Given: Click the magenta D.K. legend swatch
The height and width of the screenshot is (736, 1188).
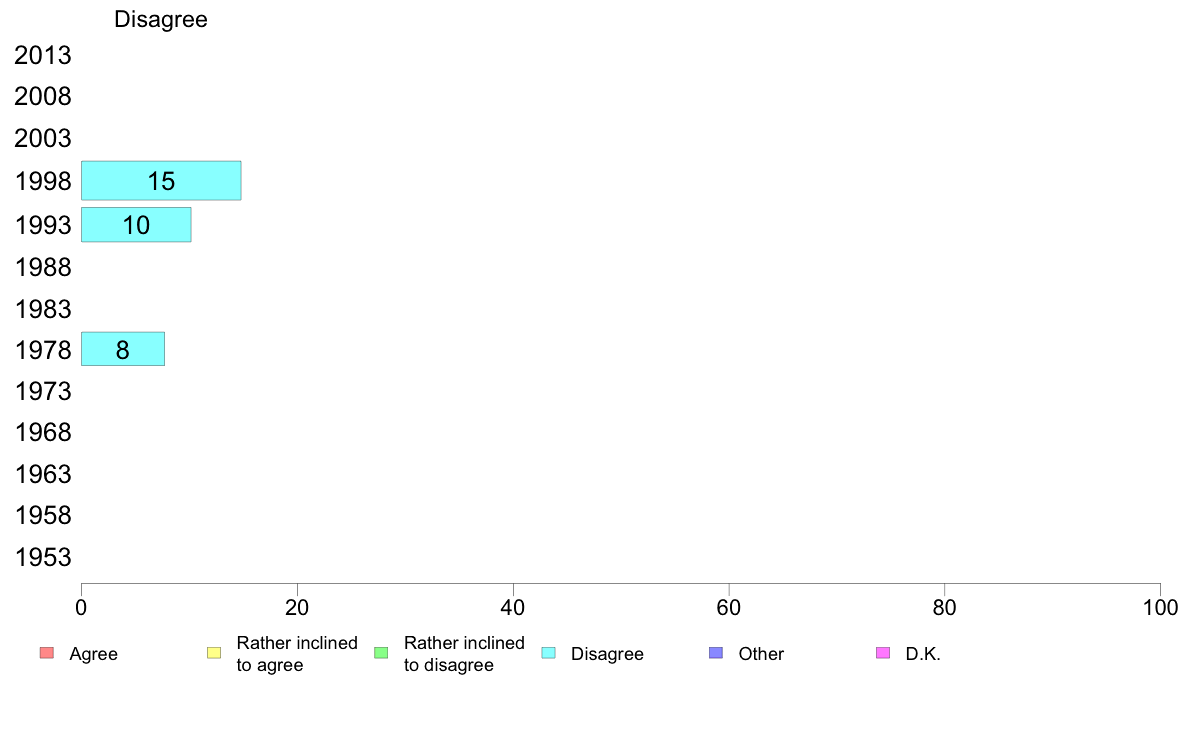Looking at the screenshot, I should click(x=883, y=653).
